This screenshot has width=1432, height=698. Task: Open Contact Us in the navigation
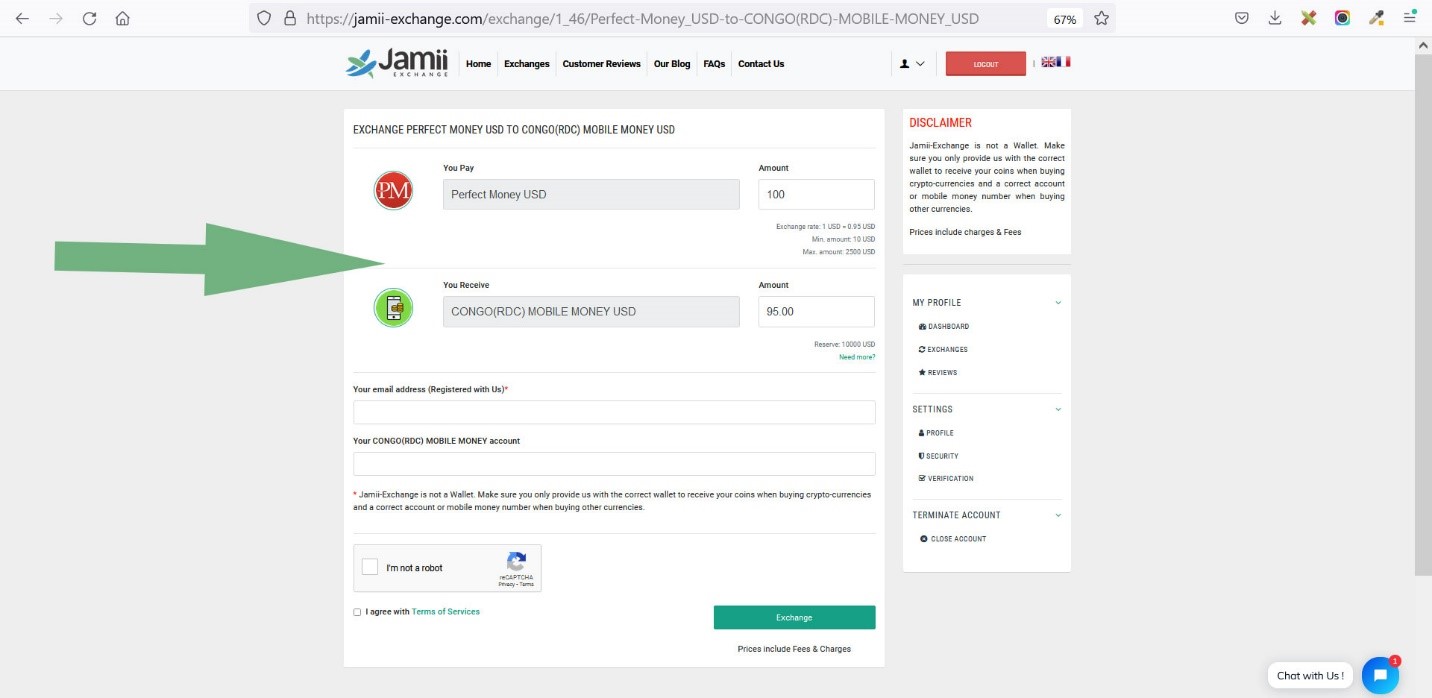click(x=761, y=64)
